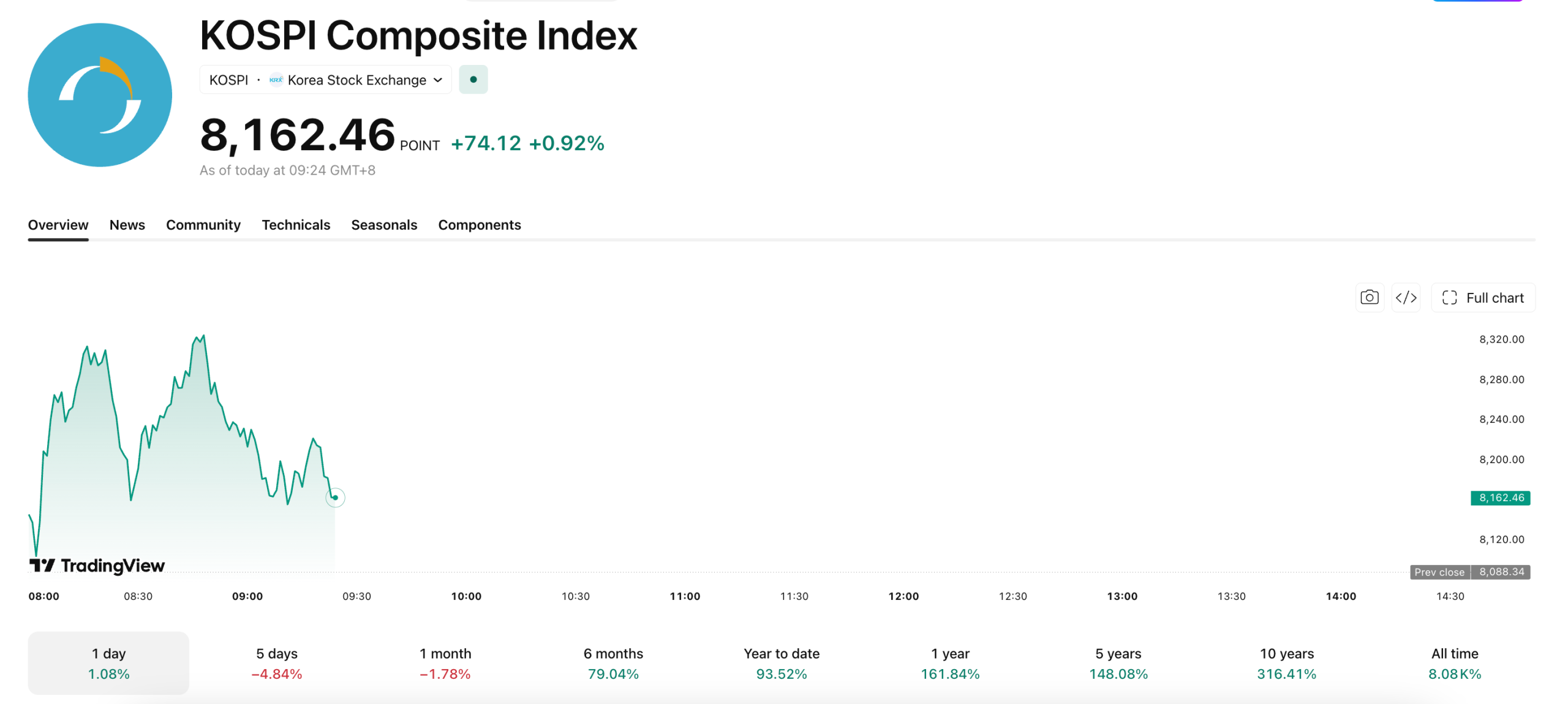Select the 5 days range
Viewport: 1568px width, 704px height.
[277, 663]
